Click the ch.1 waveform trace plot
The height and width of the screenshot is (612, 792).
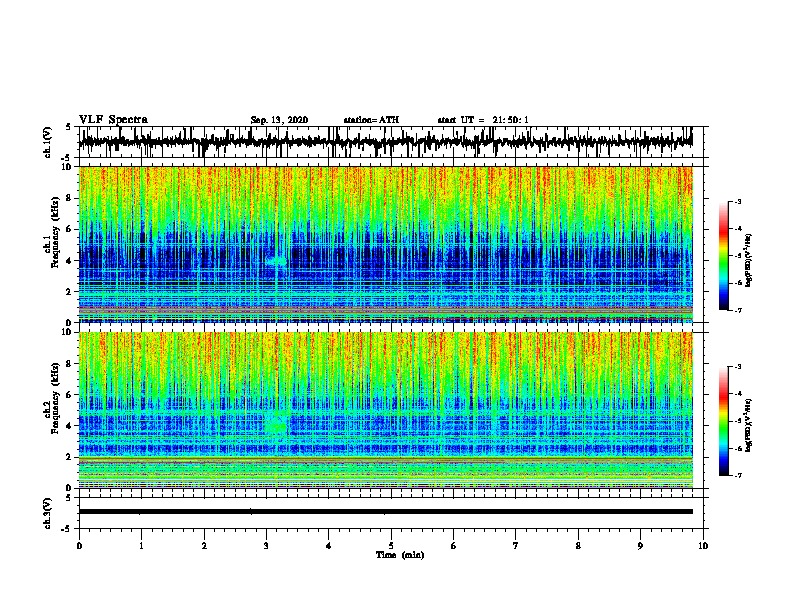point(385,142)
